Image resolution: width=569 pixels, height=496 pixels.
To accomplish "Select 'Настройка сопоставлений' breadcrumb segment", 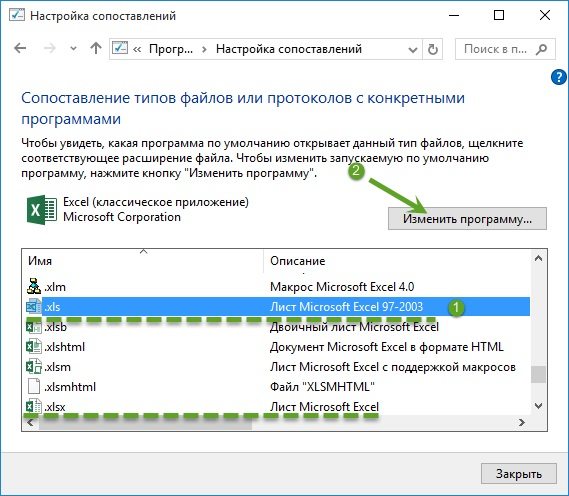I will [x=289, y=49].
